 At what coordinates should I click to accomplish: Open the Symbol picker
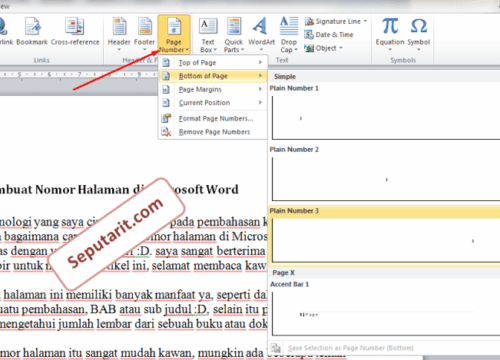tap(419, 34)
